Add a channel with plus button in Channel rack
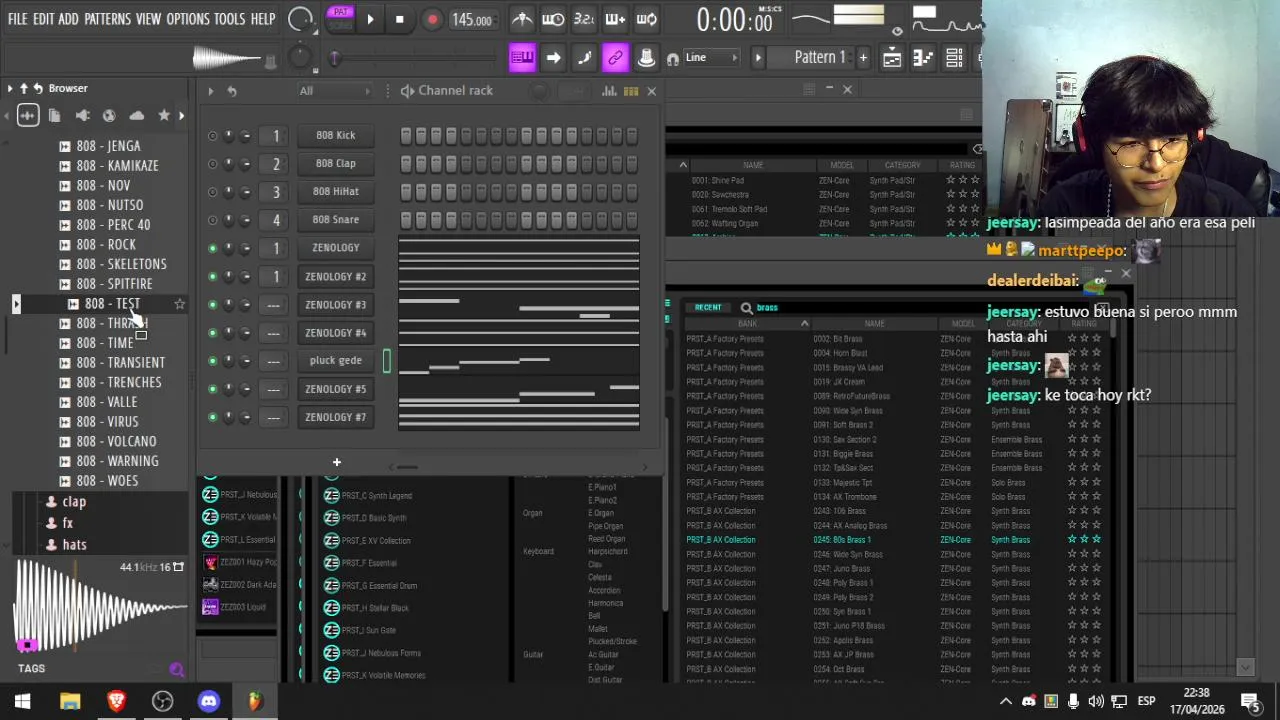 click(337, 462)
